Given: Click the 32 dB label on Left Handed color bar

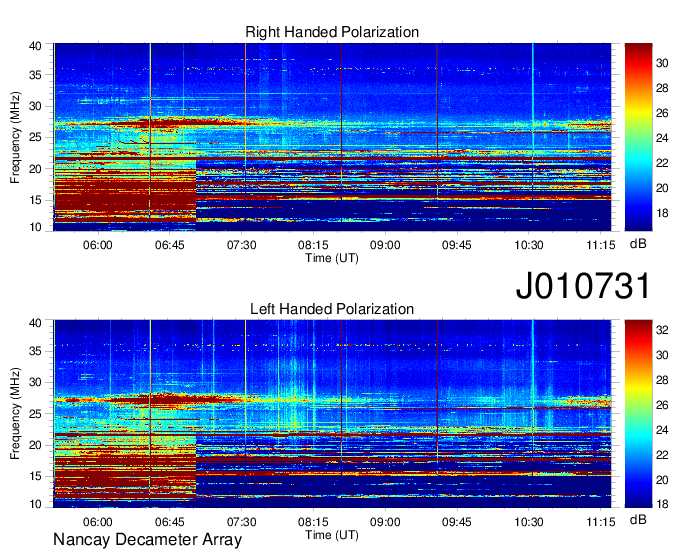Looking at the screenshot, I should [662, 330].
